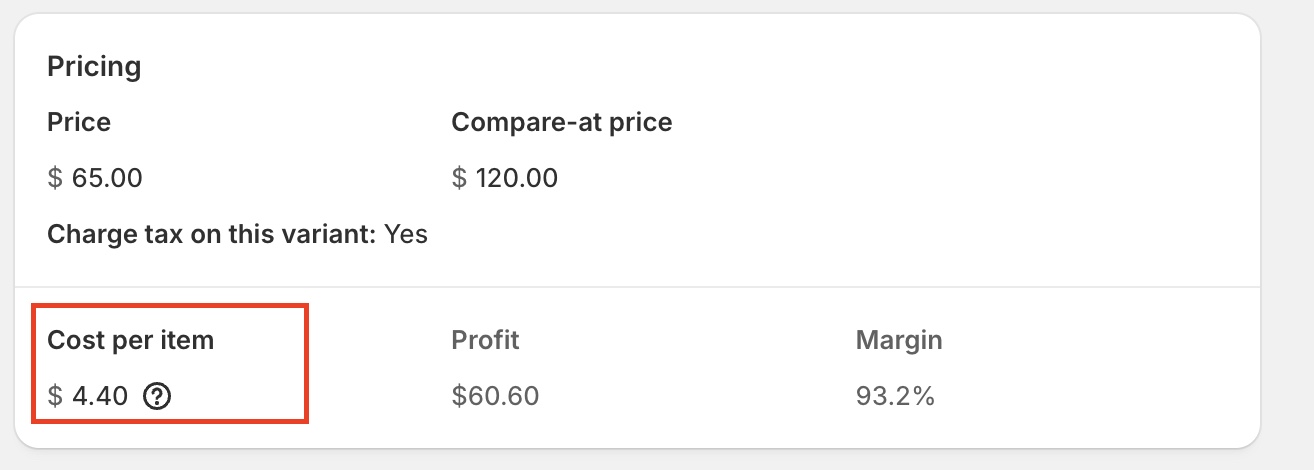Click the Cost per item label
This screenshot has height=470, width=1314.
[x=131, y=340]
